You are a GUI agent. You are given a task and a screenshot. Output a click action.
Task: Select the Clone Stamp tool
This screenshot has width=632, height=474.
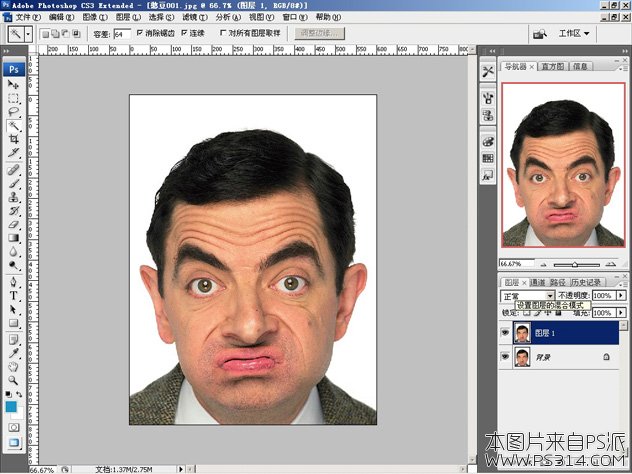[14, 197]
